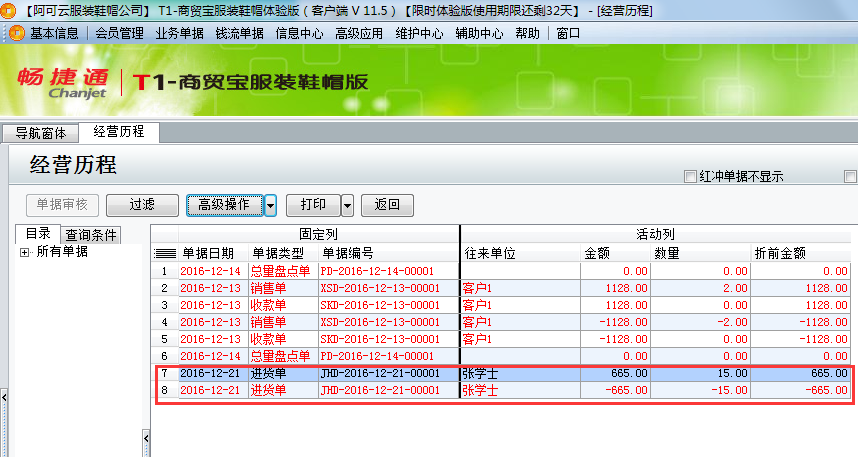Select row 6 总量盘点单 type cell
The image size is (858, 457).
pos(283,356)
